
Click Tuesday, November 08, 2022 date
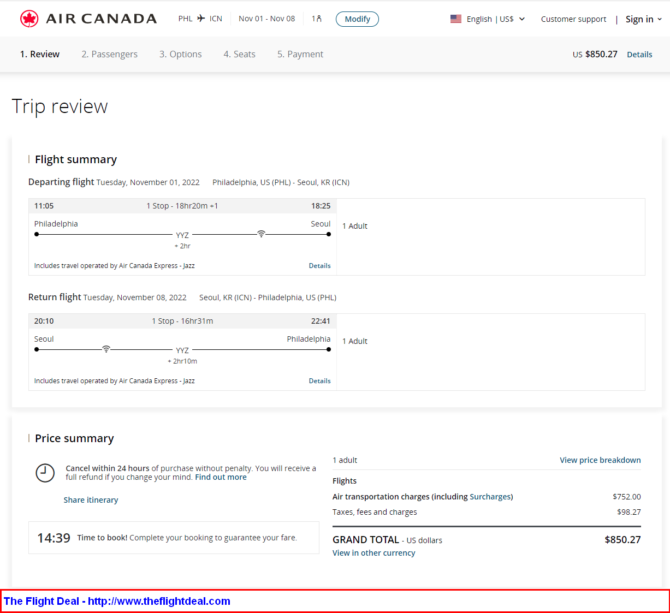(135, 297)
